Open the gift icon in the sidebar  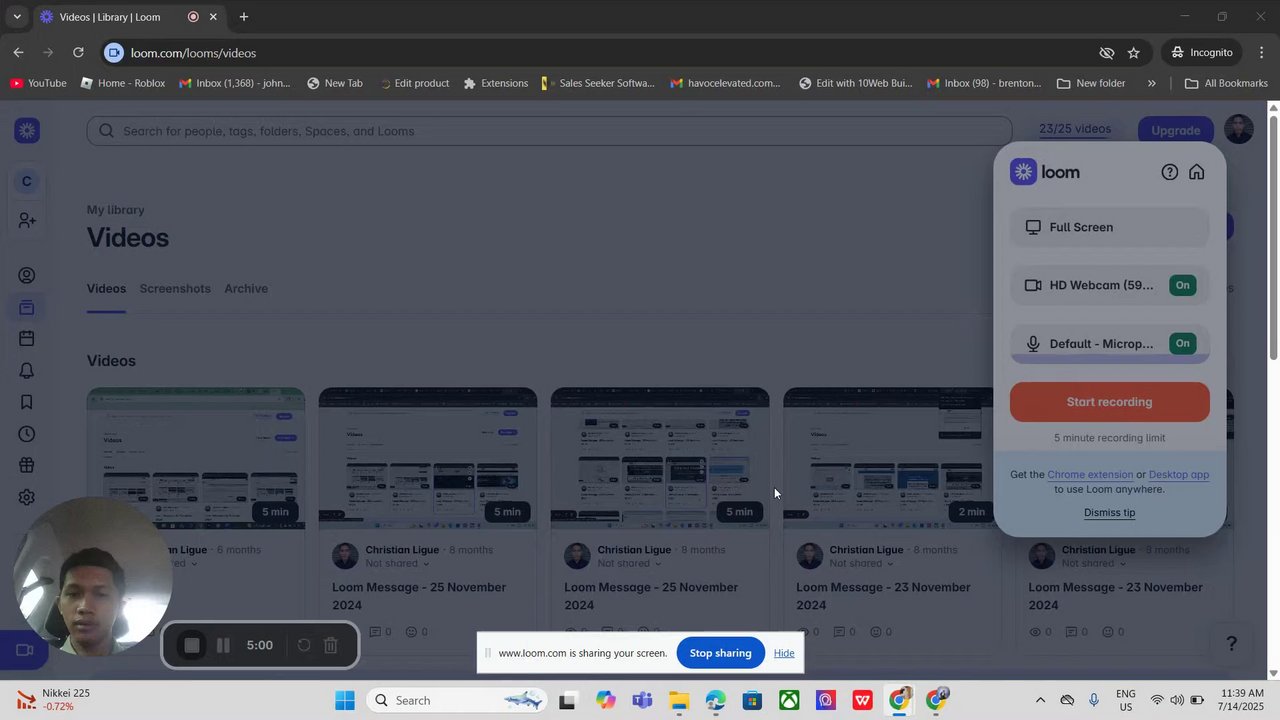(x=27, y=465)
